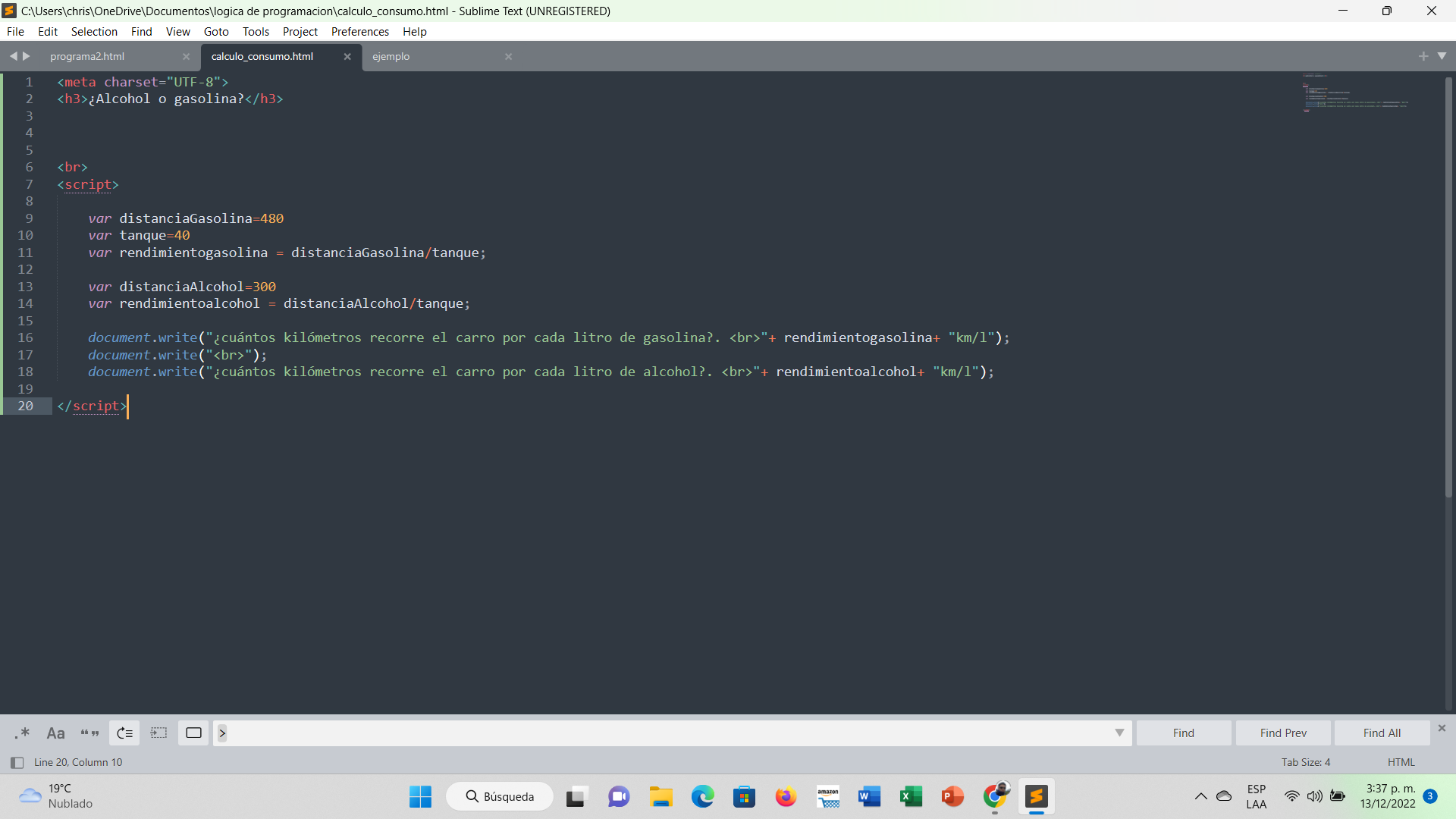The width and height of the screenshot is (1456, 819).
Task: Open the tab list dropdown arrow
Action: (1442, 56)
